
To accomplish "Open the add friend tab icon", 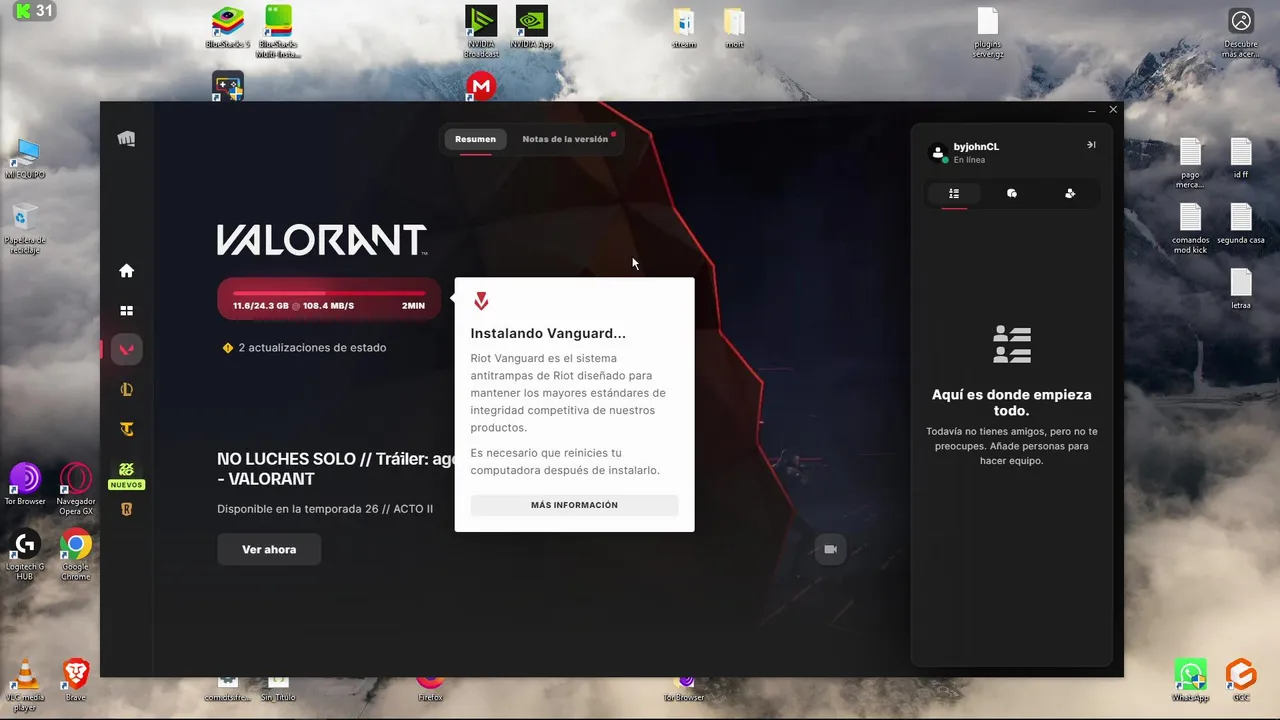I will click(1070, 193).
